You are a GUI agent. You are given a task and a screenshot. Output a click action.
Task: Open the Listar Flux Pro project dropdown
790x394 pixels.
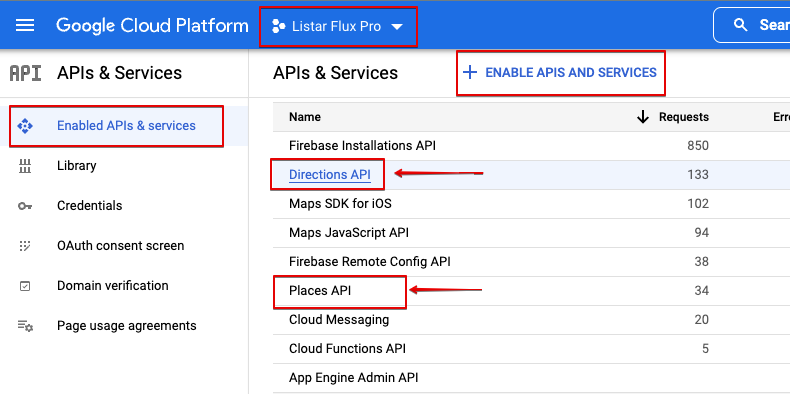point(338,26)
